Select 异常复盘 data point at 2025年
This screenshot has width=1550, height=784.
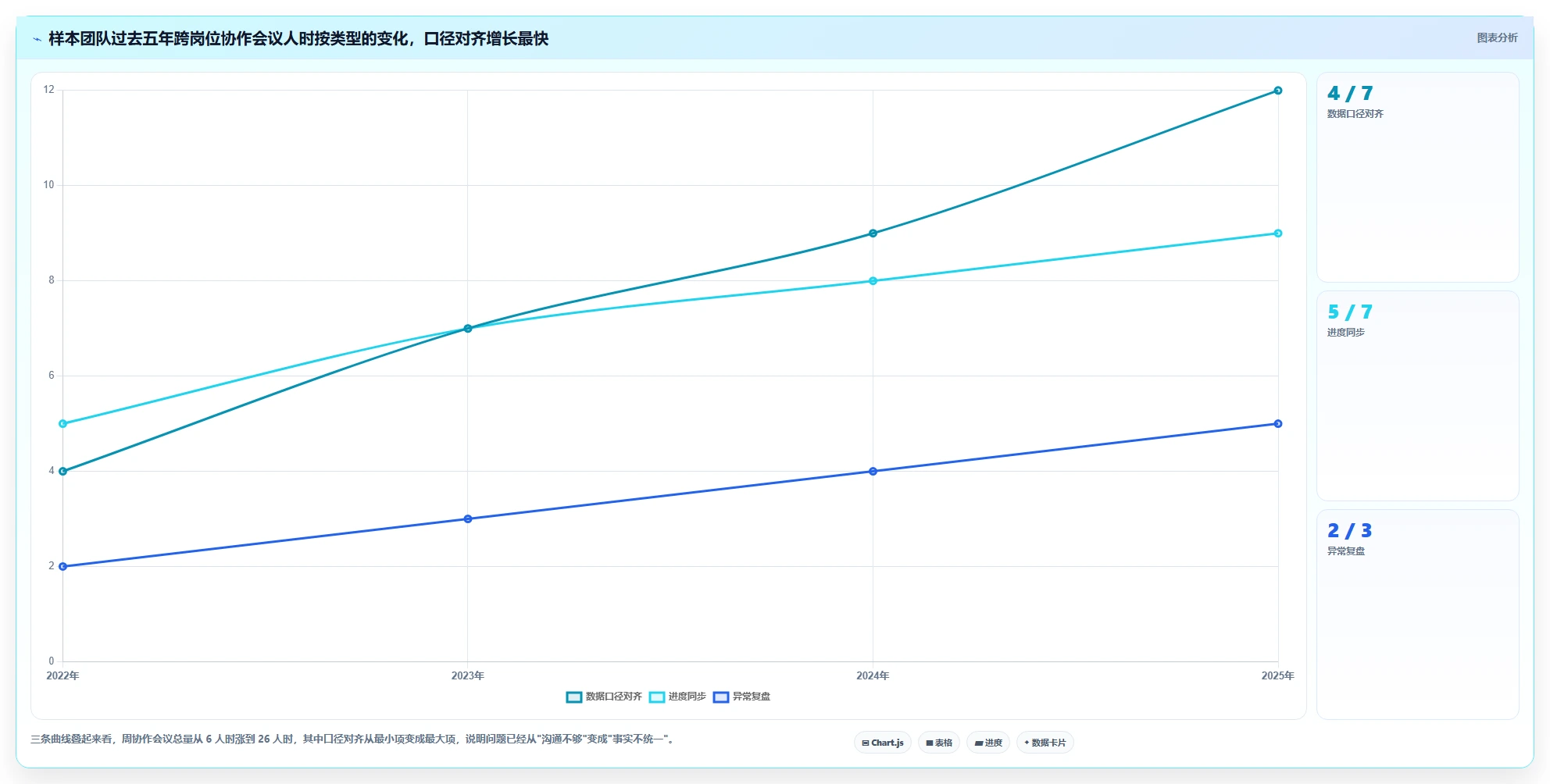point(1278,424)
